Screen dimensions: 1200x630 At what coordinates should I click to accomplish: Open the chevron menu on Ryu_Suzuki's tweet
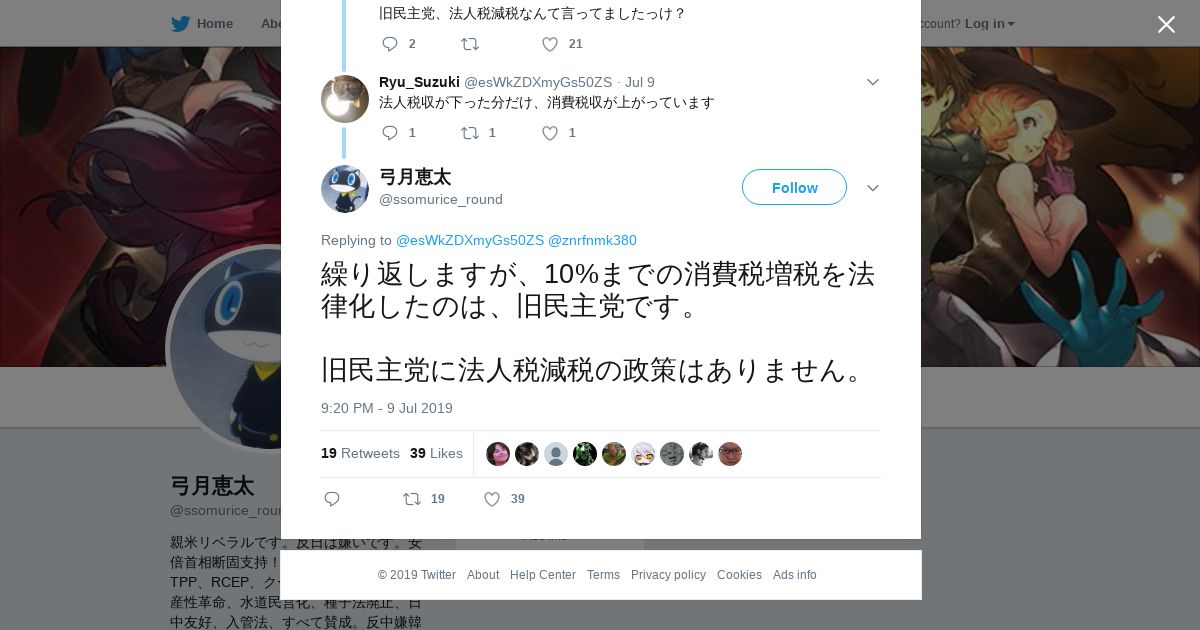click(872, 82)
